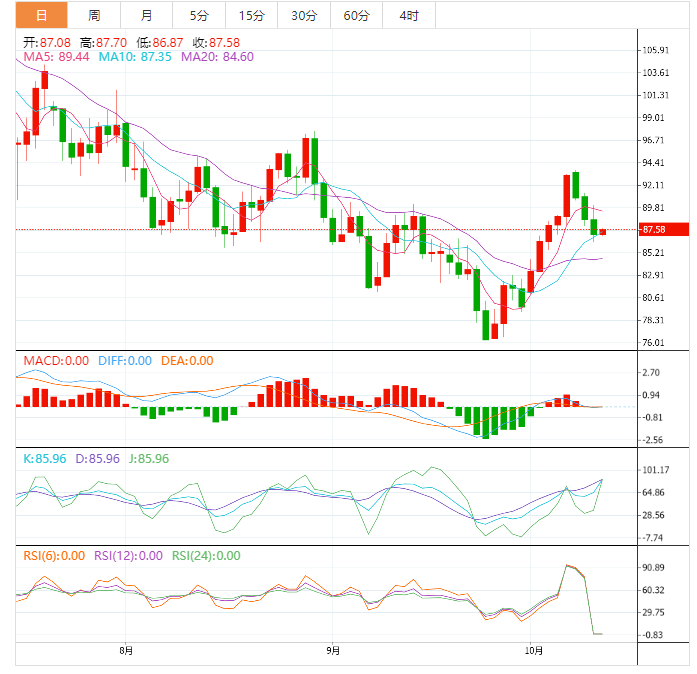Switch to the 周 weekly tab
The height and width of the screenshot is (674, 697).
pyautogui.click(x=94, y=16)
